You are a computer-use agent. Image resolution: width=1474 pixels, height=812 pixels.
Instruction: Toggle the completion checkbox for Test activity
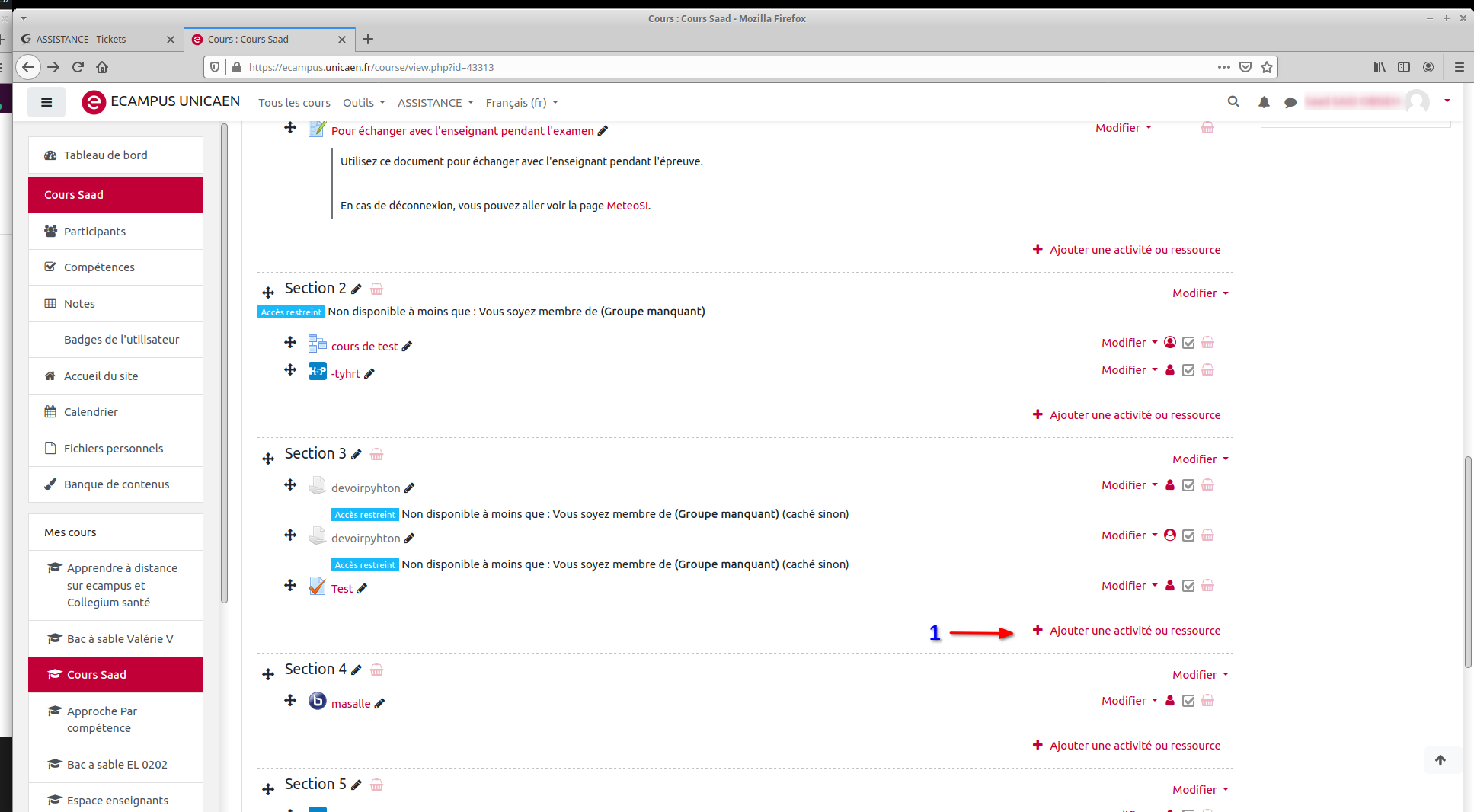tap(1188, 586)
